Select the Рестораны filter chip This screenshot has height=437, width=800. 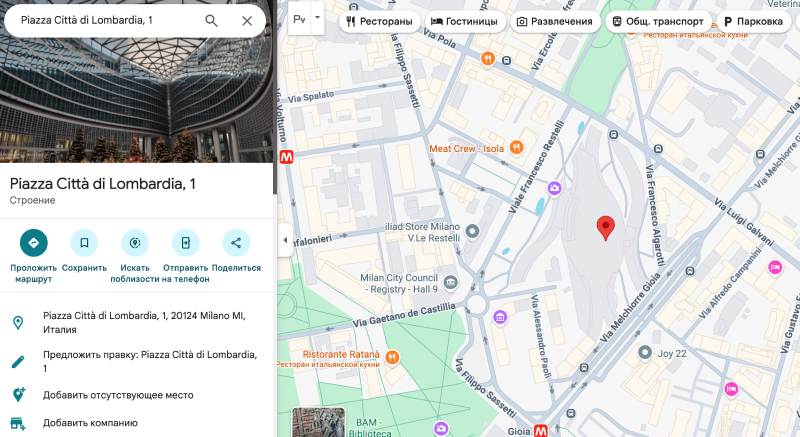pyautogui.click(x=380, y=21)
